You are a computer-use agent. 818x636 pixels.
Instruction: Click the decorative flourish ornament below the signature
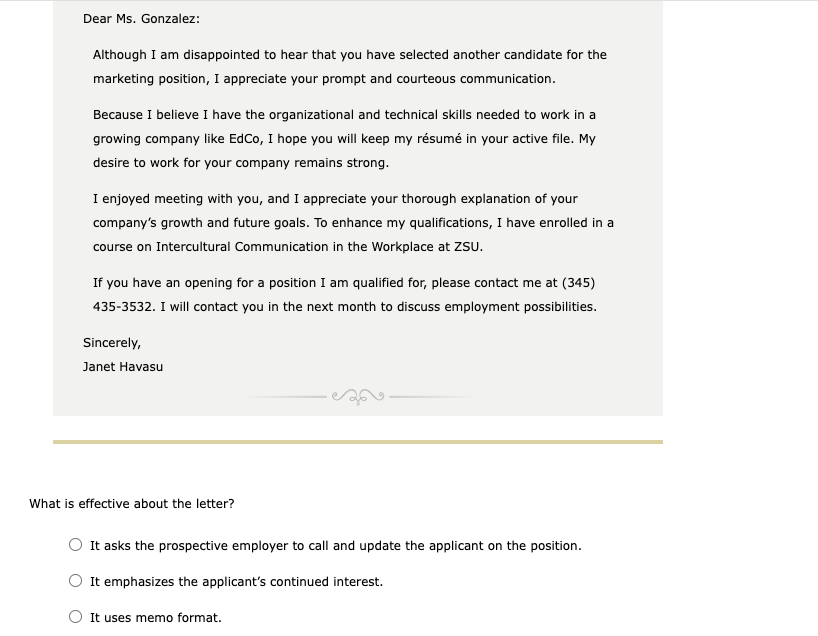357,397
